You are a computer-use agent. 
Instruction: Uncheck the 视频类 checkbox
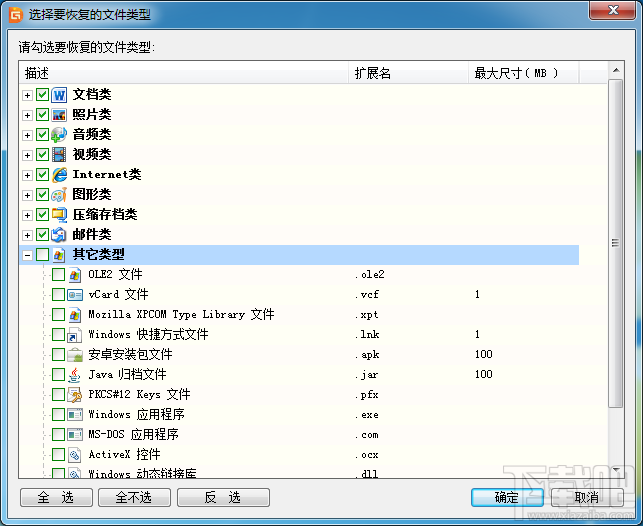42,155
